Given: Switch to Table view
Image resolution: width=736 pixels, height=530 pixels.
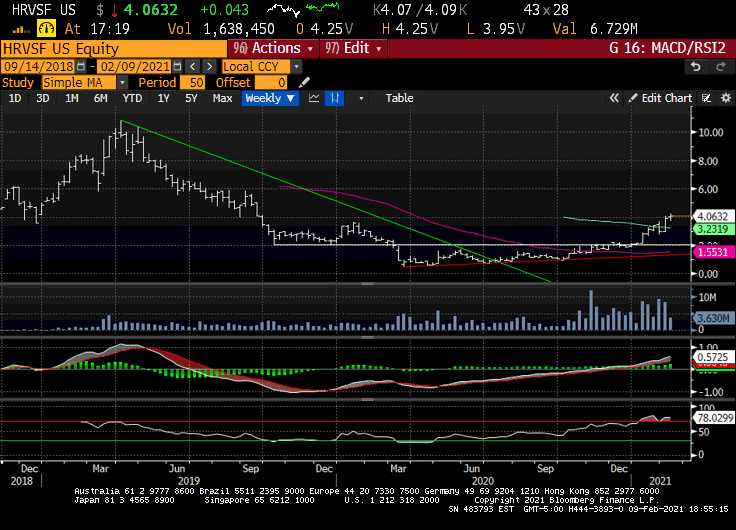Looking at the screenshot, I should pos(399,98).
